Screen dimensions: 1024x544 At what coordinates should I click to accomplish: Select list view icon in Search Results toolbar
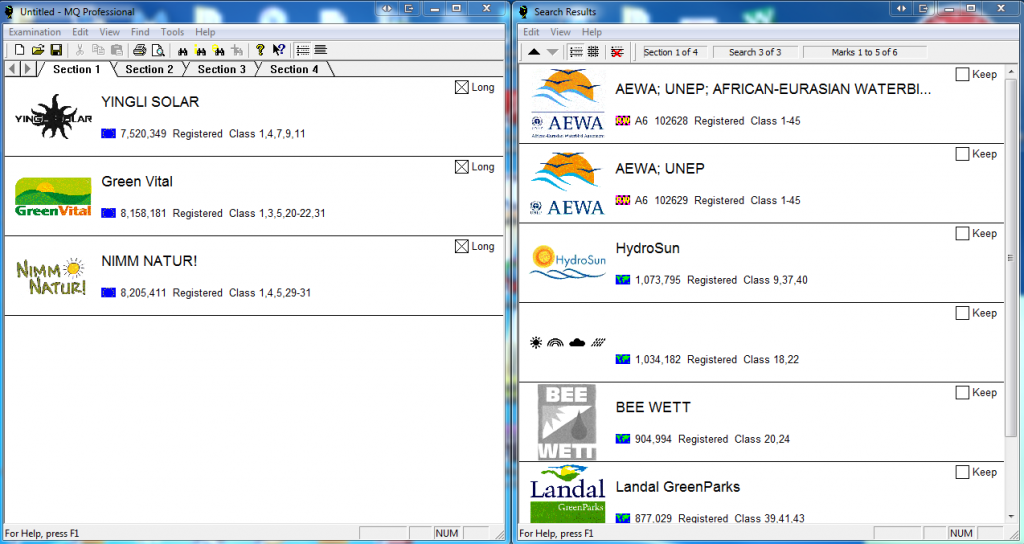(576, 52)
